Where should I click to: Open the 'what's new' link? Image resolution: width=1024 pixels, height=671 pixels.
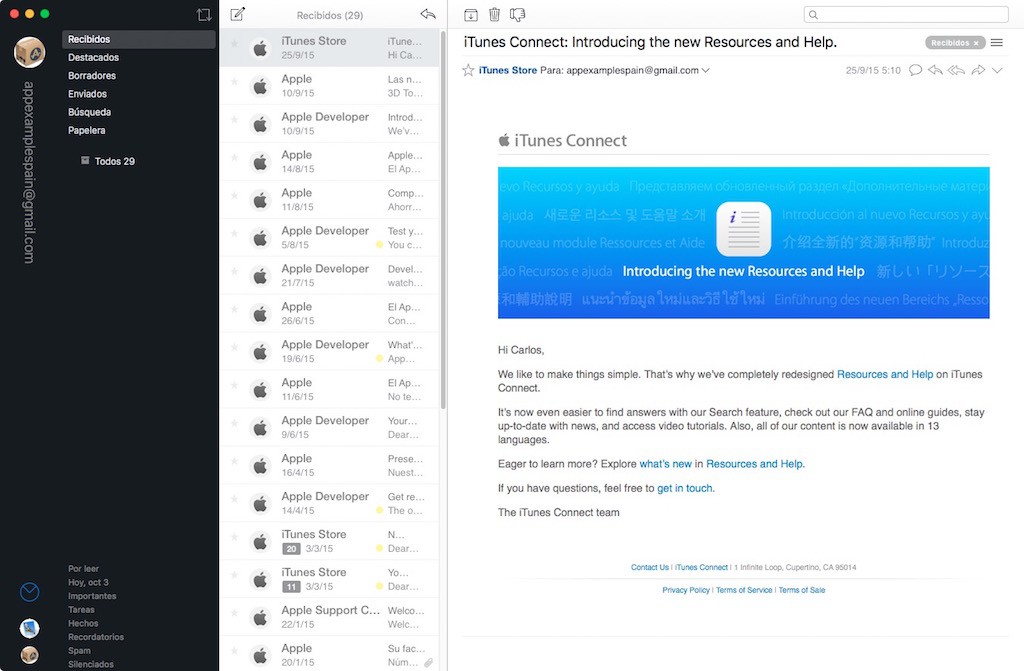pos(665,464)
